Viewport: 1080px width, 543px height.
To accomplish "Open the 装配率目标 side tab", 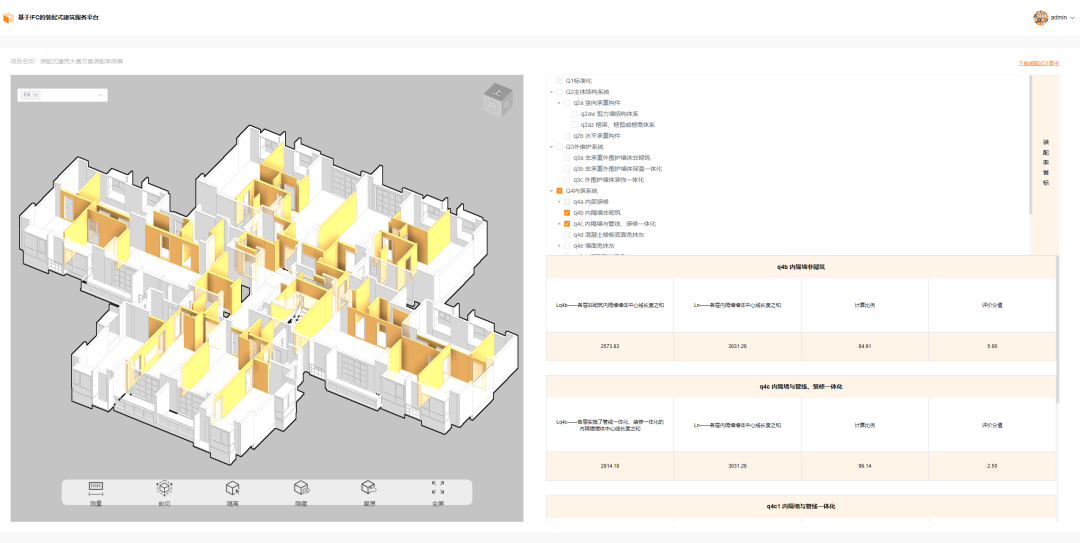I will tap(1046, 162).
